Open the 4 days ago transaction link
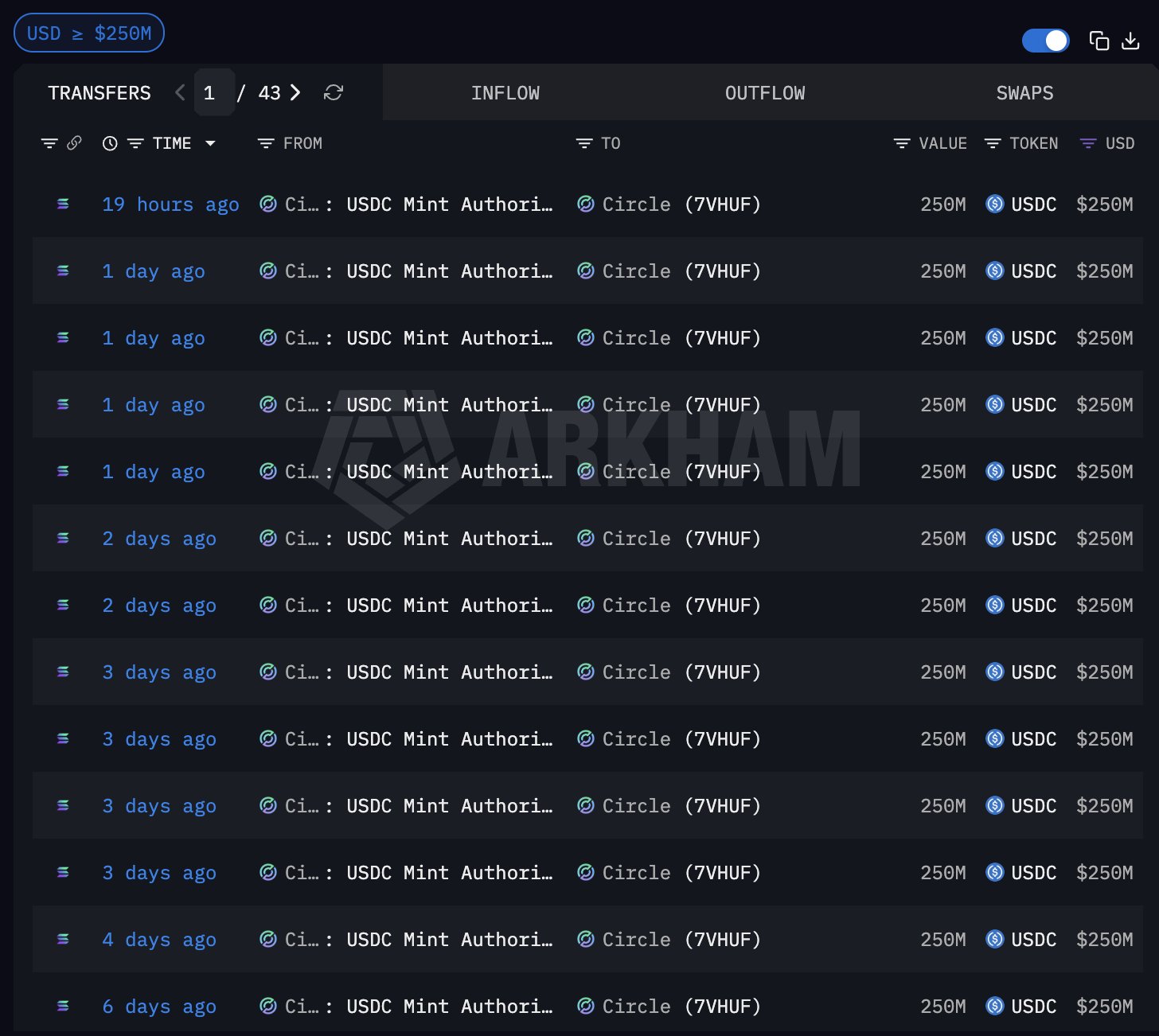The height and width of the screenshot is (1036, 1159). [159, 940]
